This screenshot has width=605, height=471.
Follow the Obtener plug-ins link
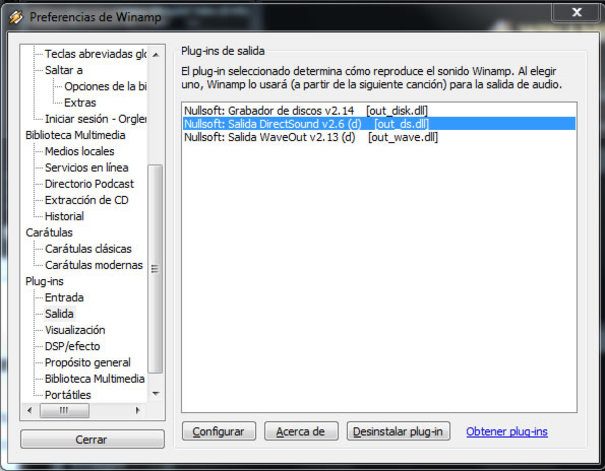pos(507,432)
